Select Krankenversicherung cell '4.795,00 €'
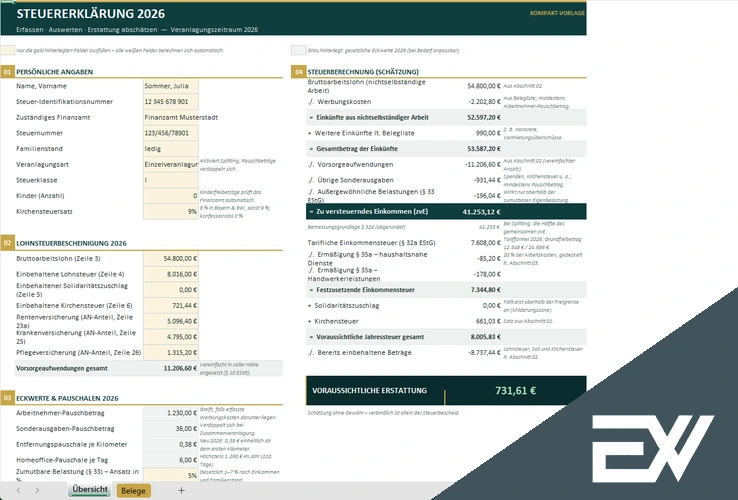738x500 pixels. [170, 337]
